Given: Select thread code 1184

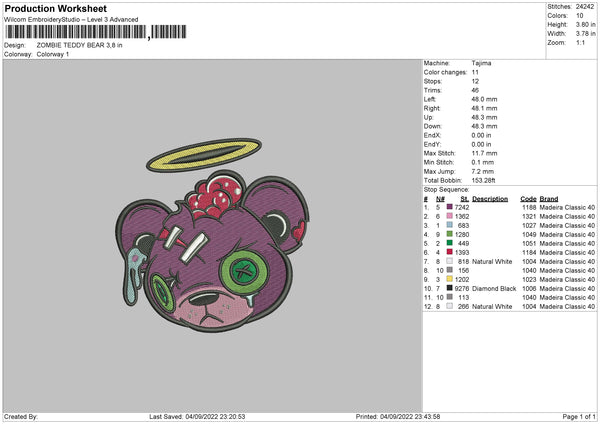Looking at the screenshot, I should 529,252.
